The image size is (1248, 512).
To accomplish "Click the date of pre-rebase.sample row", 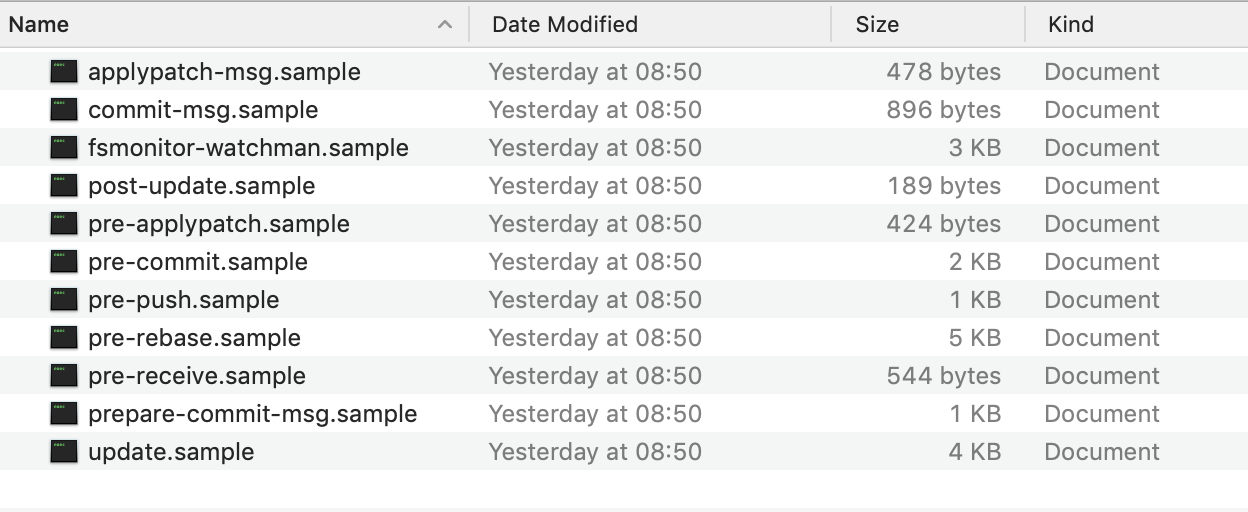I will pyautogui.click(x=595, y=338).
